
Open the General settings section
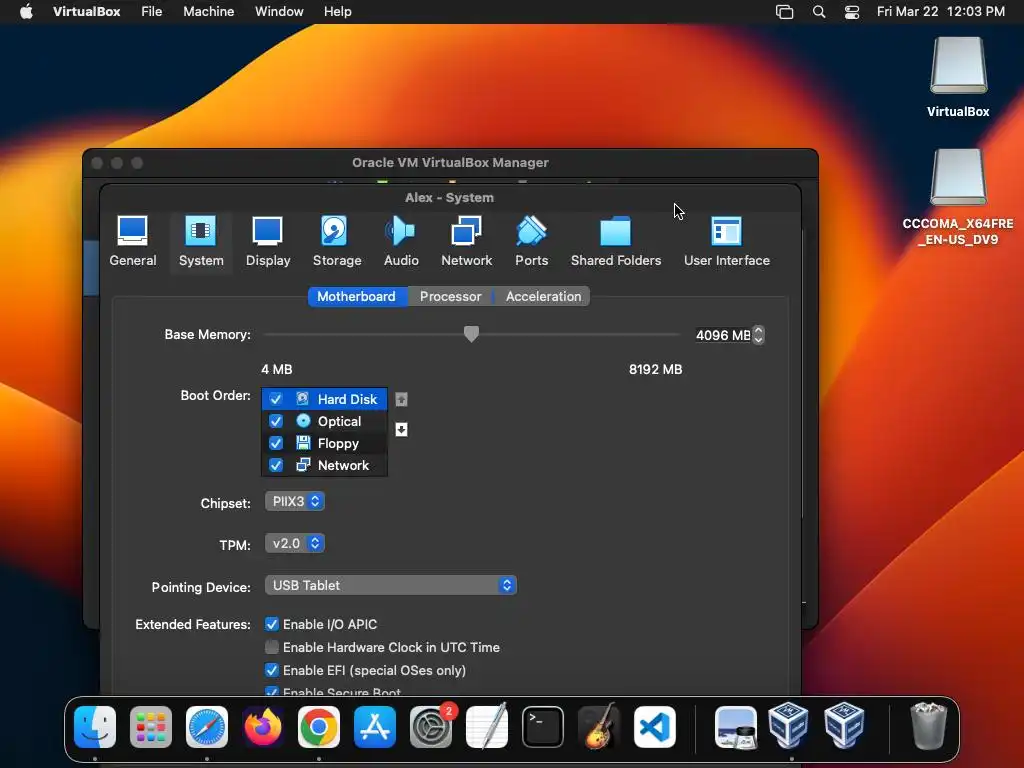[133, 242]
